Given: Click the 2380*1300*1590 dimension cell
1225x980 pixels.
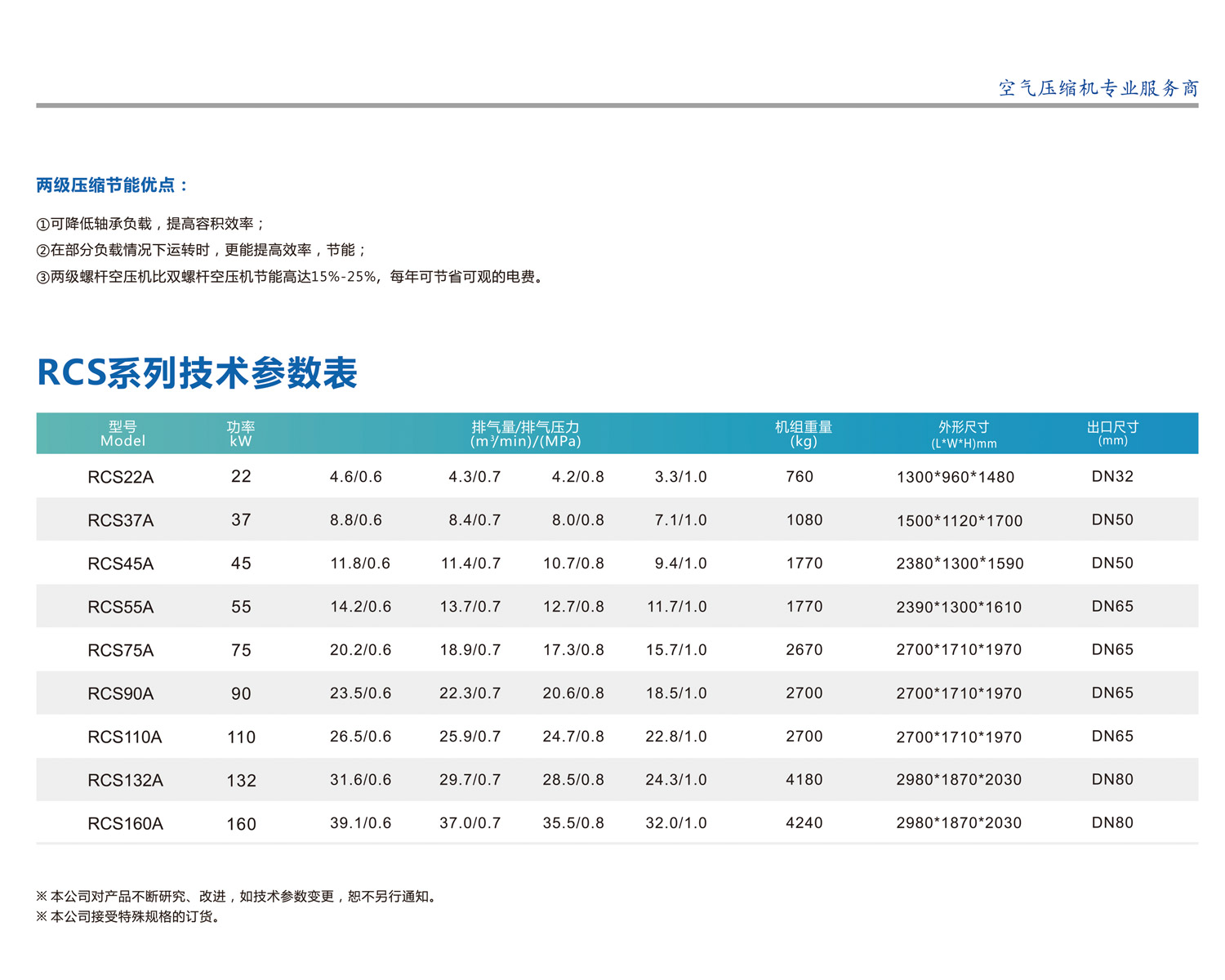Looking at the screenshot, I should 960,563.
